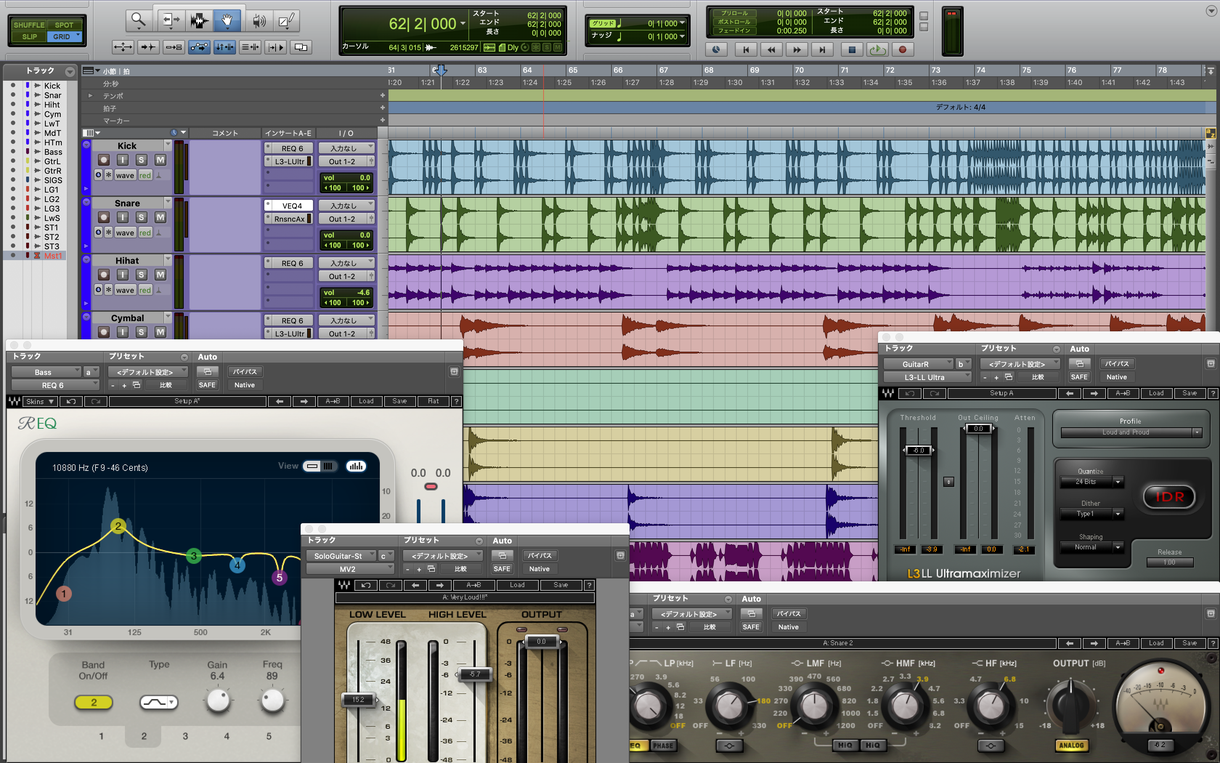Click Go to End transport button
1220x763 pixels.
click(822, 49)
